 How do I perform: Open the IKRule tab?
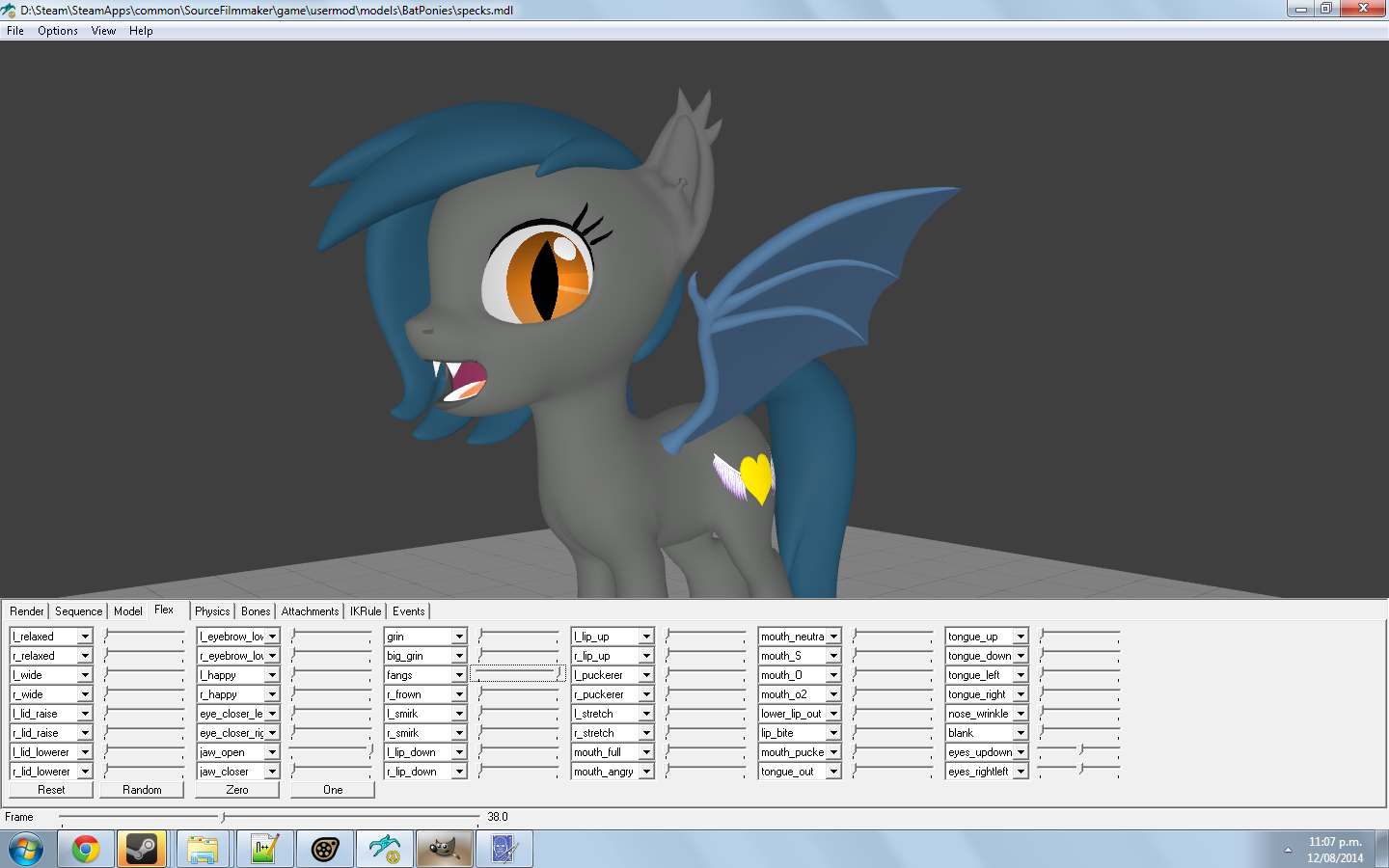(366, 611)
